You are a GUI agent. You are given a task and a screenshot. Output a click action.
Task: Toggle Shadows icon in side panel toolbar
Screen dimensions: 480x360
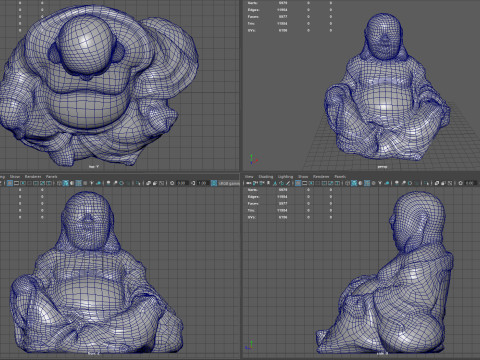(387, 183)
